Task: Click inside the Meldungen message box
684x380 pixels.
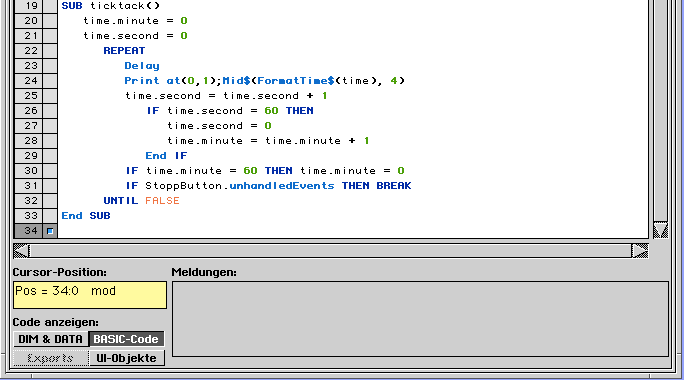Action: pos(420,319)
